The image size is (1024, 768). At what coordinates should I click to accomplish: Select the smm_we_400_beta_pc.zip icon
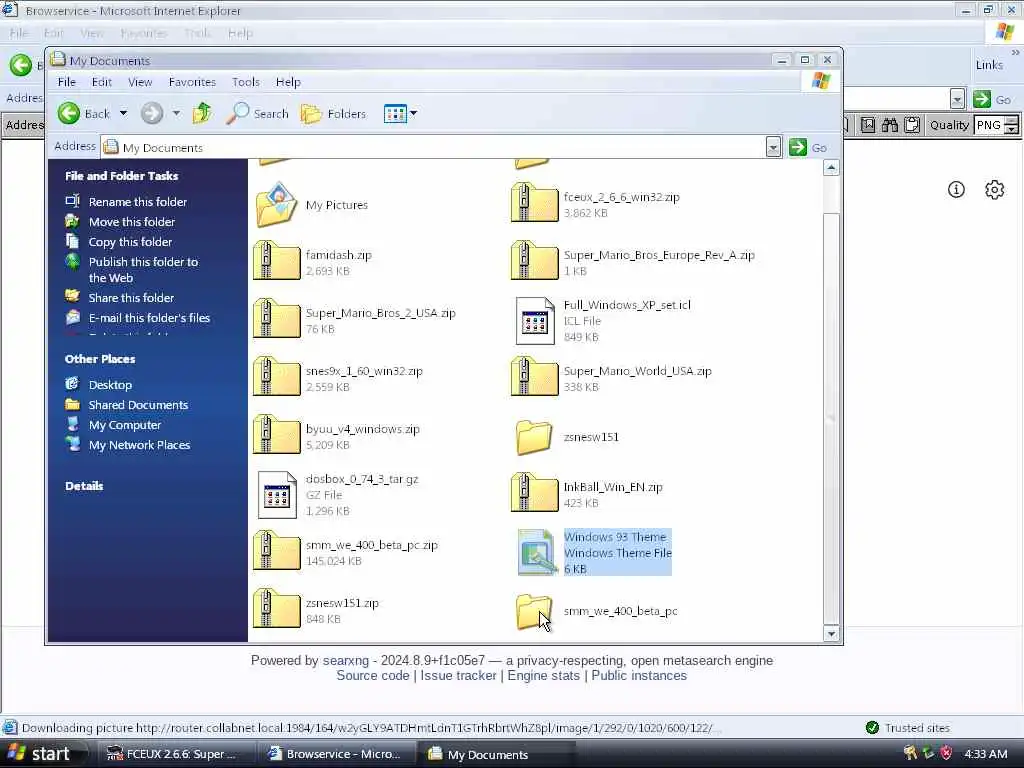277,551
